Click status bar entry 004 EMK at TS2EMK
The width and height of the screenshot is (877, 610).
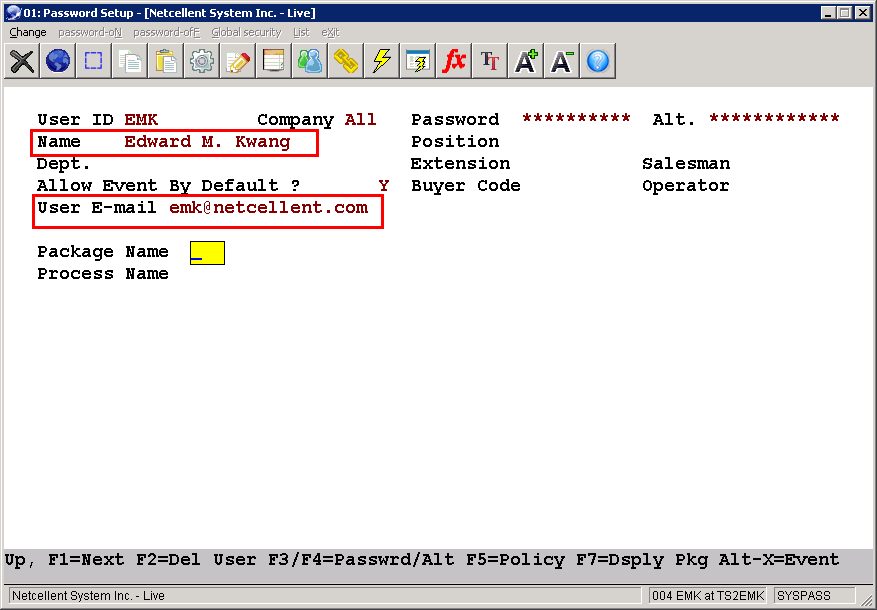(708, 596)
